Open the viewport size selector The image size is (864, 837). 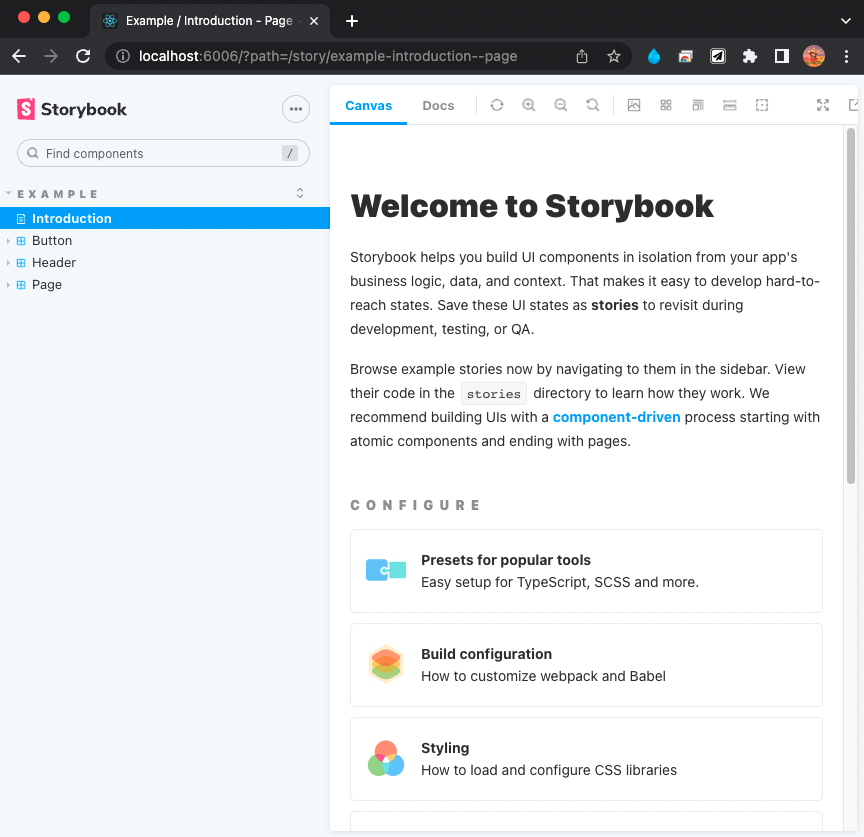click(x=698, y=105)
